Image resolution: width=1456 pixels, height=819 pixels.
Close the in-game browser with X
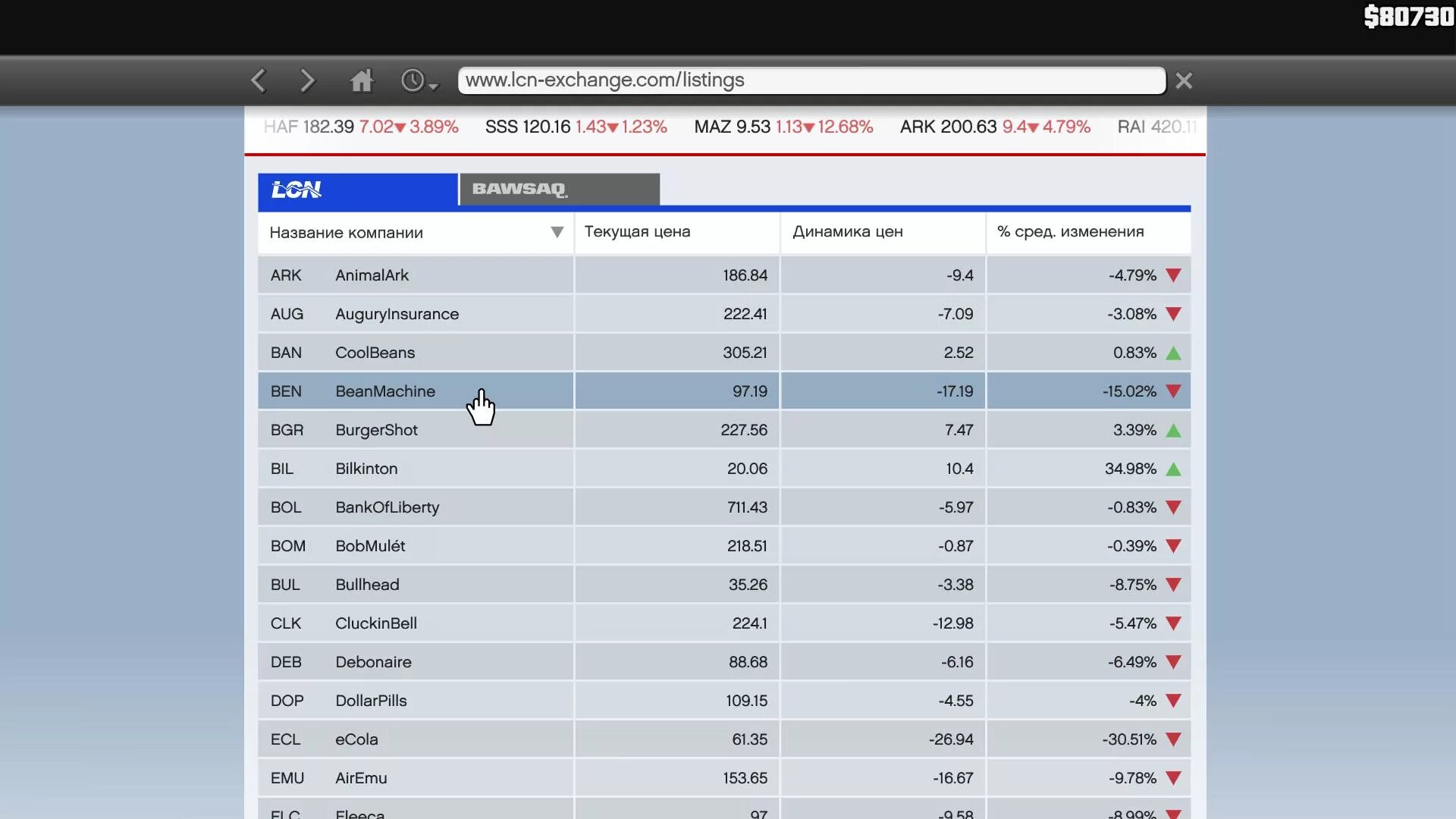(x=1184, y=80)
